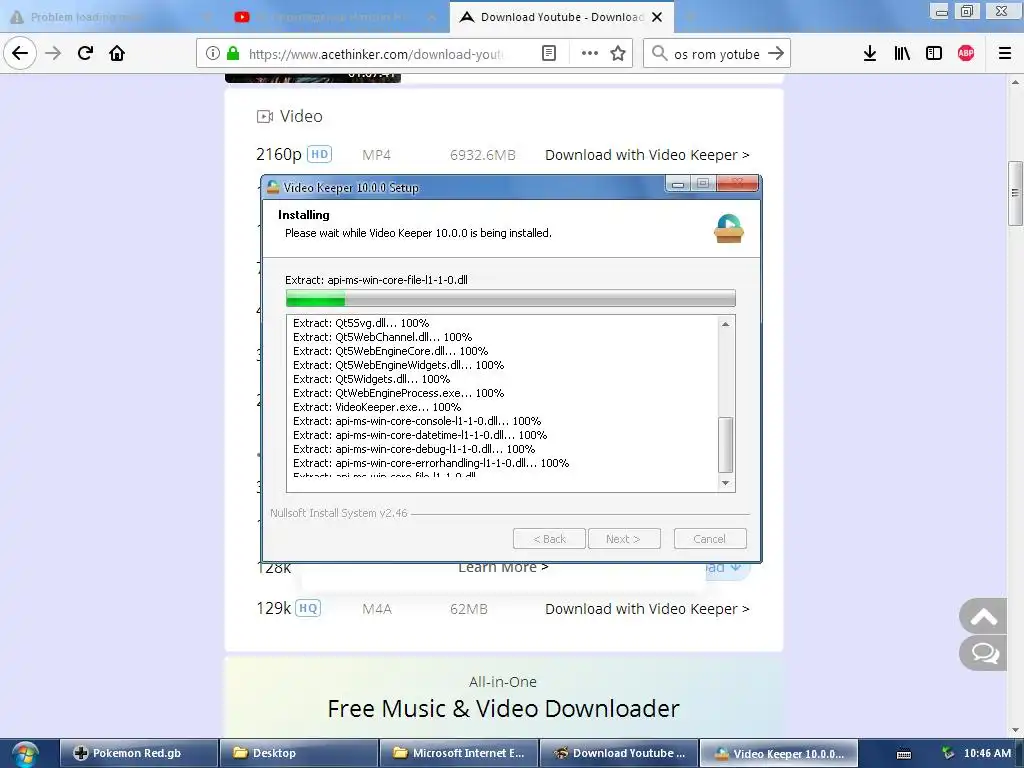Reload the page with the refresh icon
1024x768 pixels.
(x=85, y=53)
